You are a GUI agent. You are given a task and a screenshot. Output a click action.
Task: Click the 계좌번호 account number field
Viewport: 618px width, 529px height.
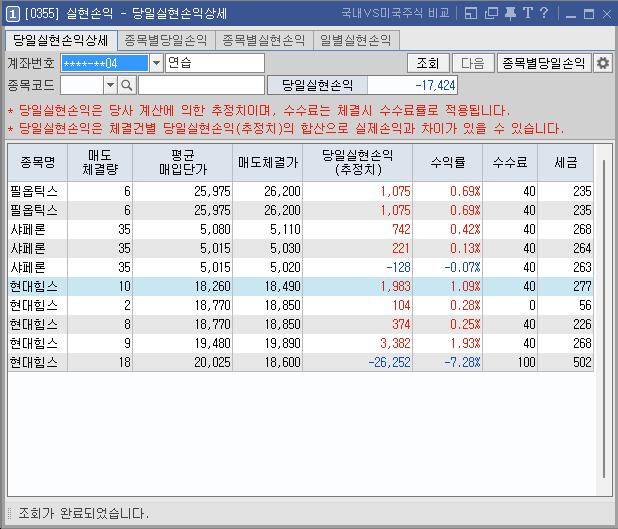tap(104, 63)
